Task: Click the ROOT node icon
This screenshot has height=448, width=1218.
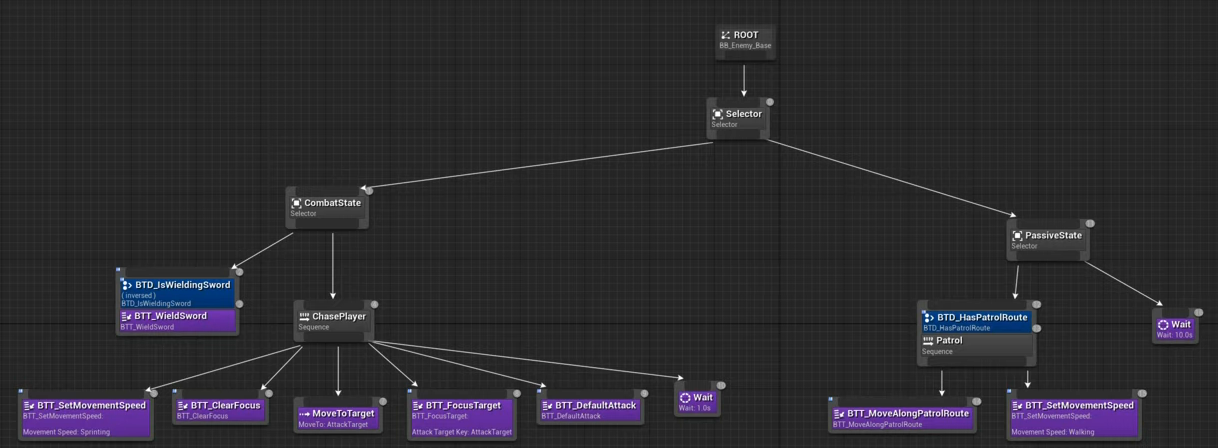Action: coord(726,35)
